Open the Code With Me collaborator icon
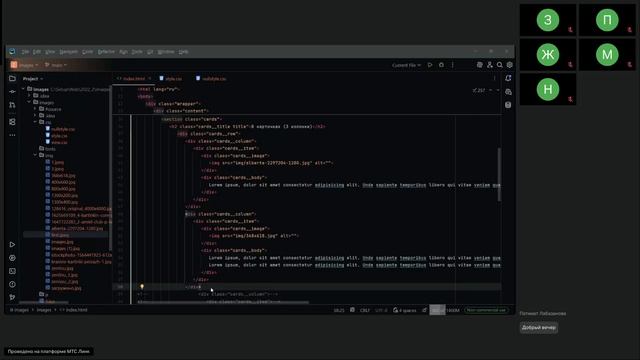This screenshot has width=640, height=360. click(490, 65)
